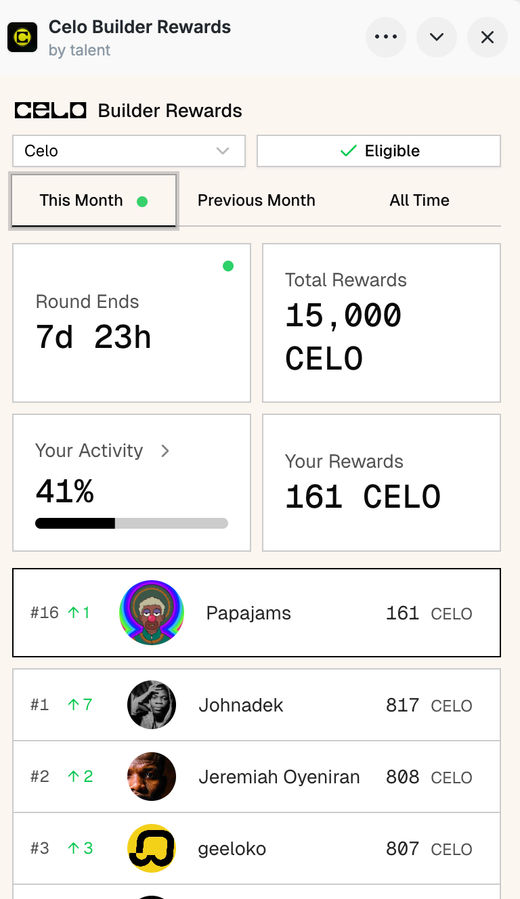The image size is (520, 899).
Task: Click geeloko's yellow avatar icon
Action: click(x=151, y=848)
